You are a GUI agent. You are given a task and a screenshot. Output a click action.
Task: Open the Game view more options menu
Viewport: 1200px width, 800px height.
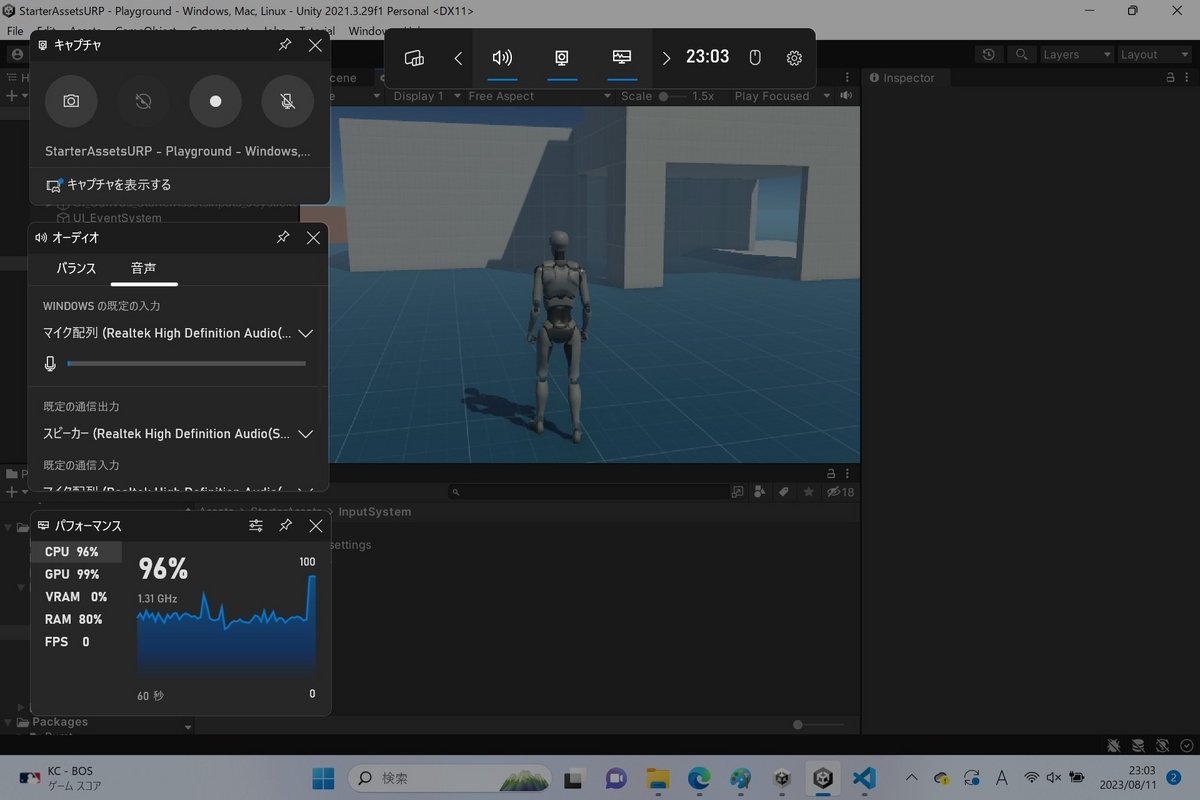coord(848,78)
